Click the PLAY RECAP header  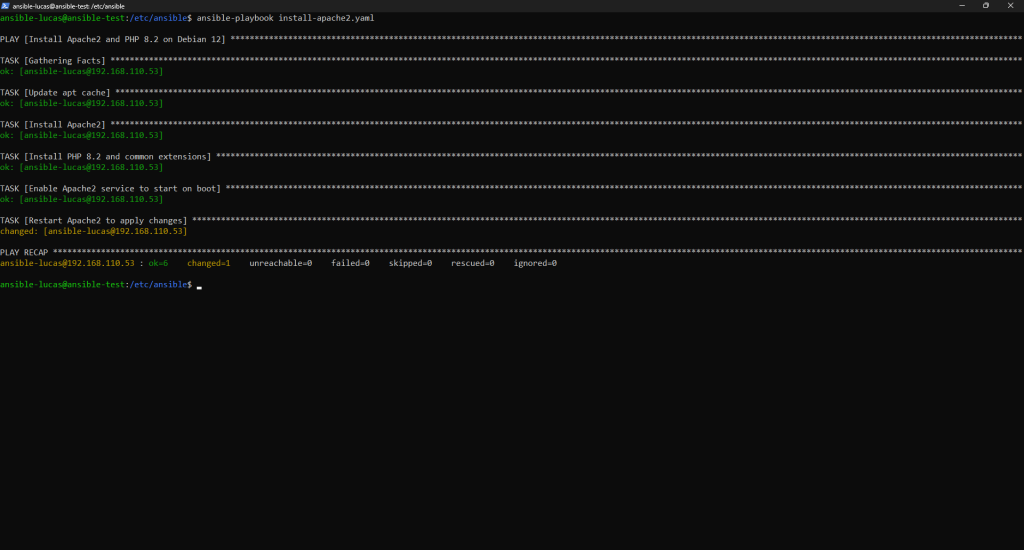[25, 252]
